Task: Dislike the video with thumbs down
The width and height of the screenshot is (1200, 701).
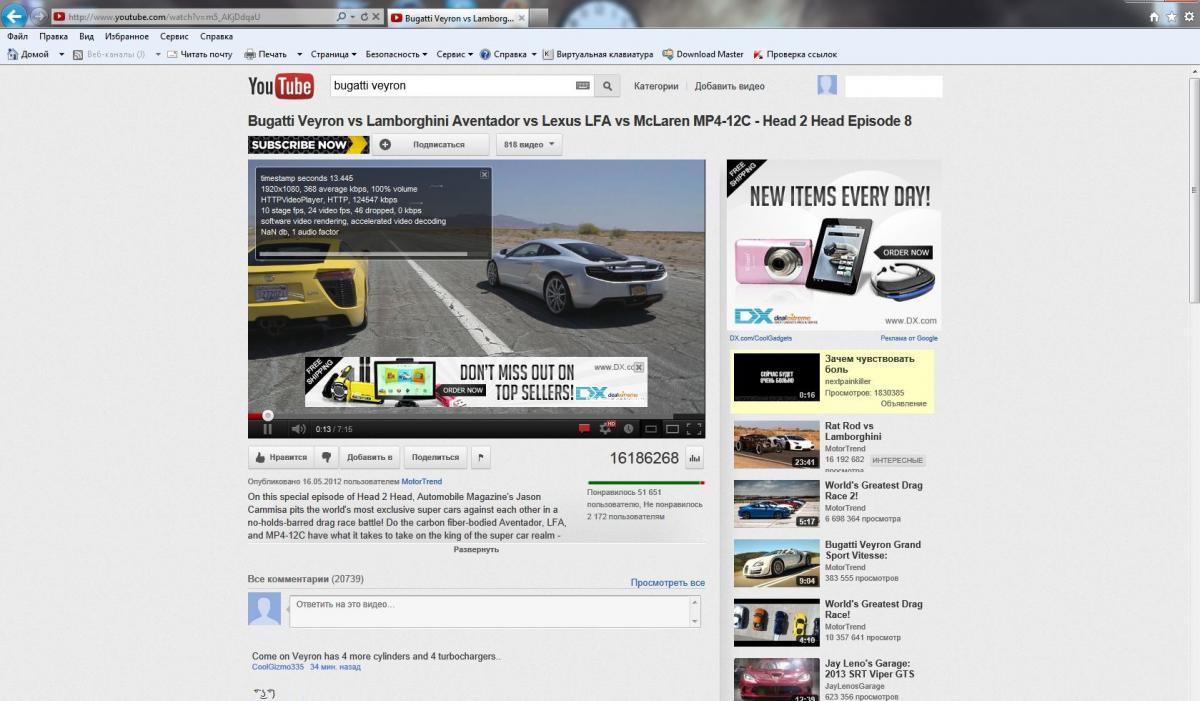Action: [326, 457]
